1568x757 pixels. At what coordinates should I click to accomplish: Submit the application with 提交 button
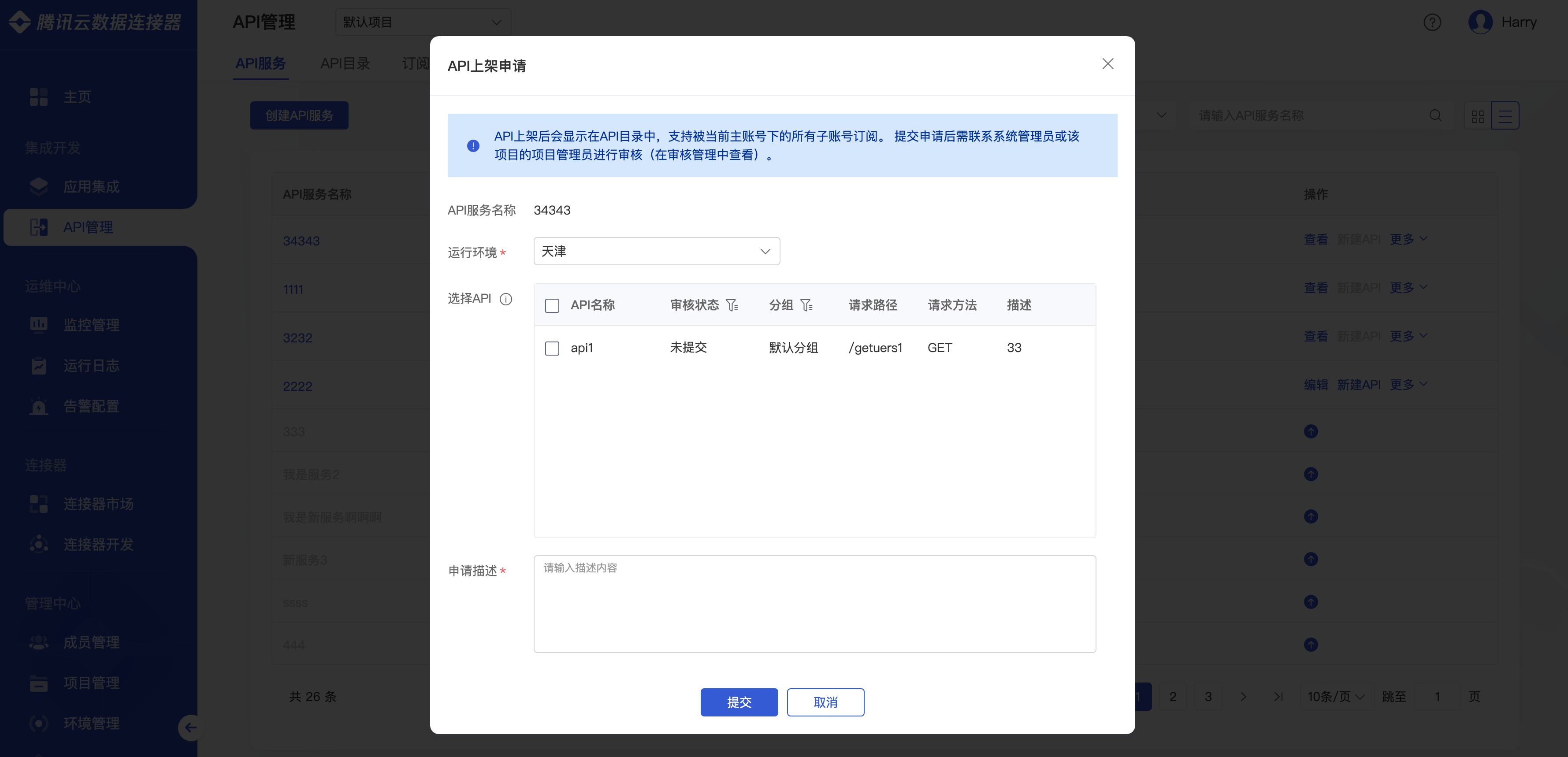(739, 702)
